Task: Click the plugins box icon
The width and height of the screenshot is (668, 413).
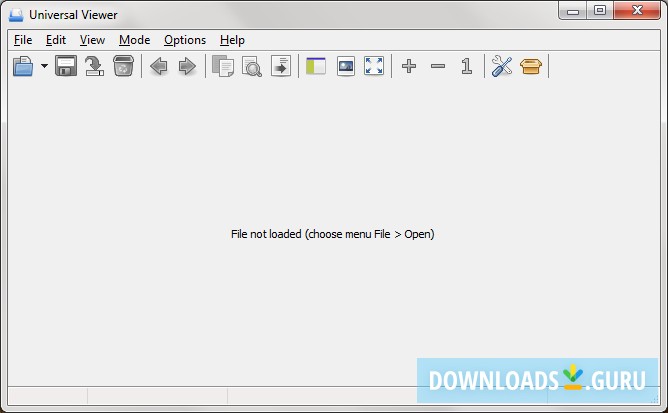Action: click(x=531, y=66)
